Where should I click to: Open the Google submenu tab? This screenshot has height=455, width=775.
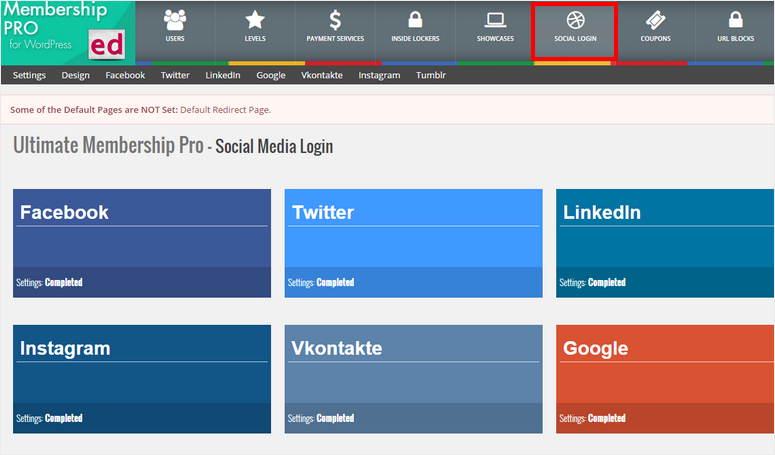[271, 75]
